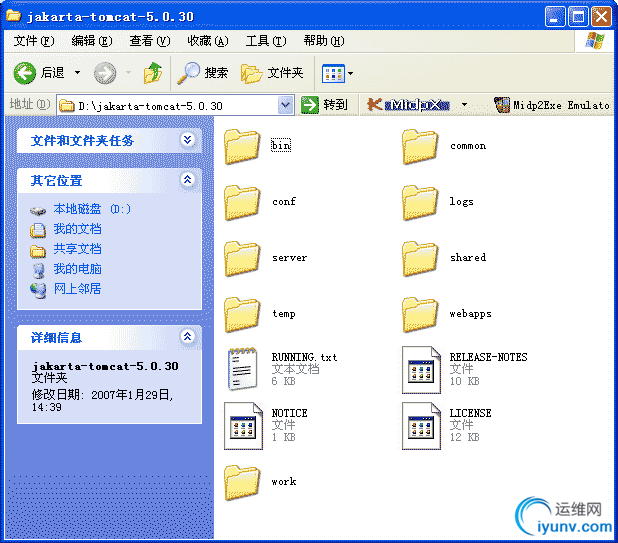Screen dimensions: 618x543
Task: Open the 编辑(E) menu
Action: coord(91,41)
